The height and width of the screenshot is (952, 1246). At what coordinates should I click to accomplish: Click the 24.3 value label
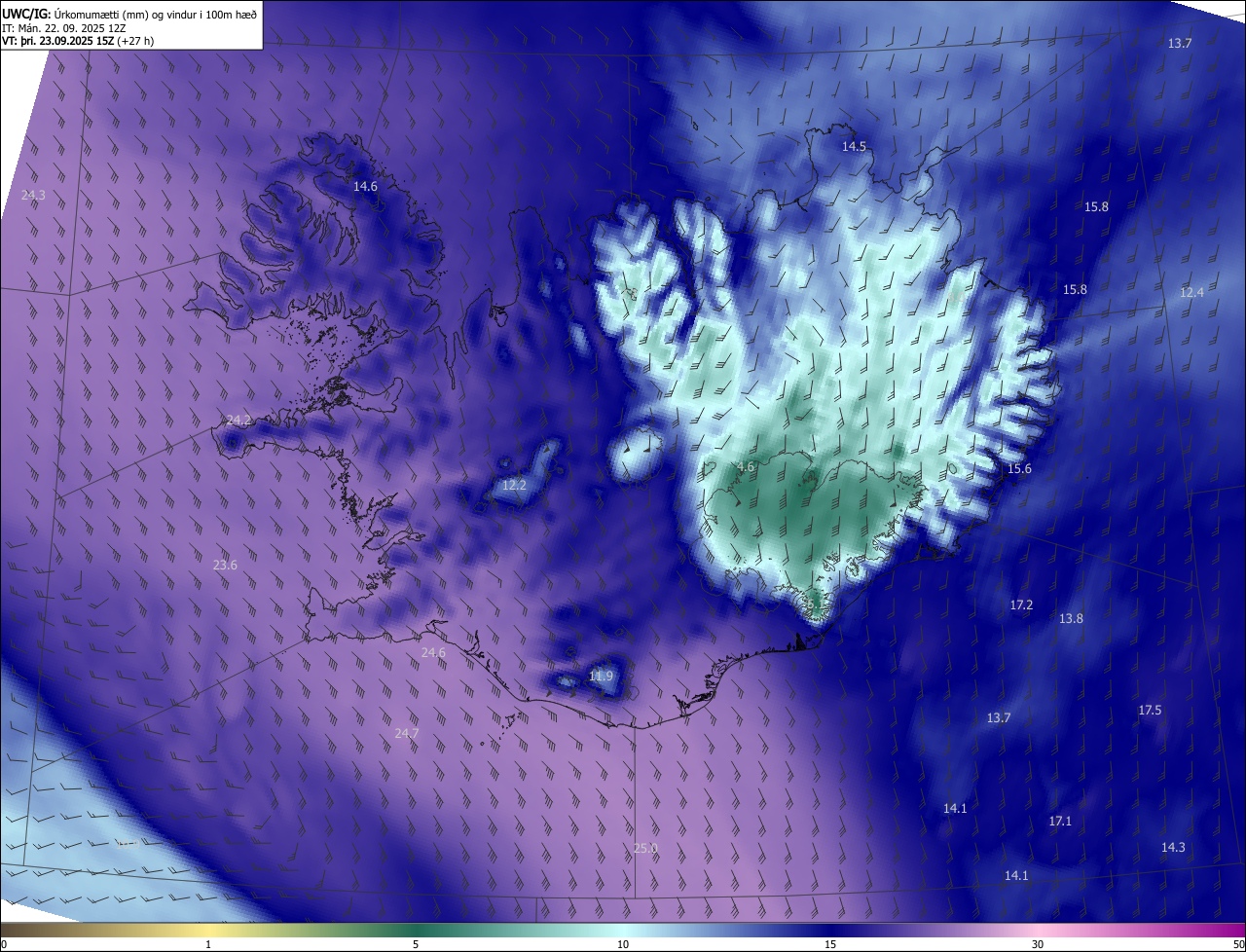pos(33,196)
